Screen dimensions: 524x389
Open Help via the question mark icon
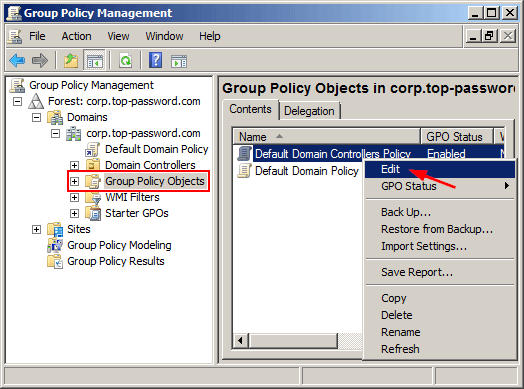(x=155, y=60)
